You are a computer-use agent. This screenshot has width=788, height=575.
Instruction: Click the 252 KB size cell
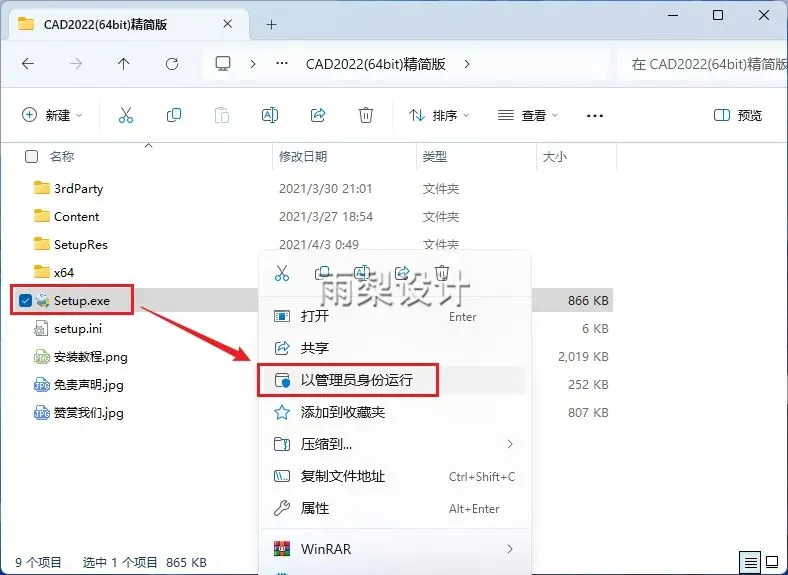(x=588, y=385)
